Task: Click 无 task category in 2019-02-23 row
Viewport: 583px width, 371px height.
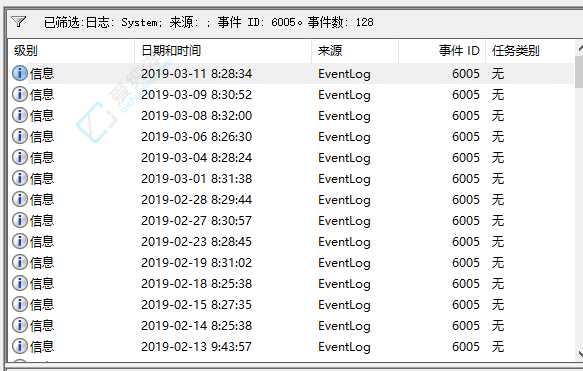Action: 498,242
